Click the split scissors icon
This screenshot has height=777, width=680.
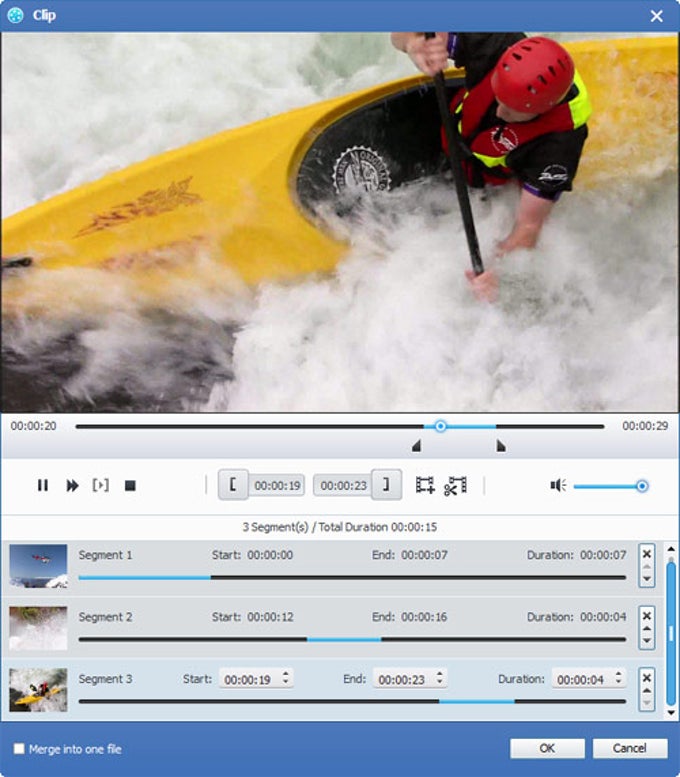click(x=455, y=485)
